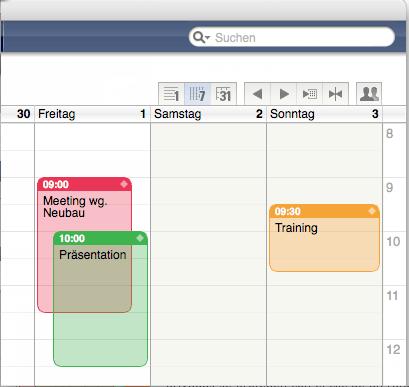
Task: Switch to day view icon
Action: (x=171, y=94)
